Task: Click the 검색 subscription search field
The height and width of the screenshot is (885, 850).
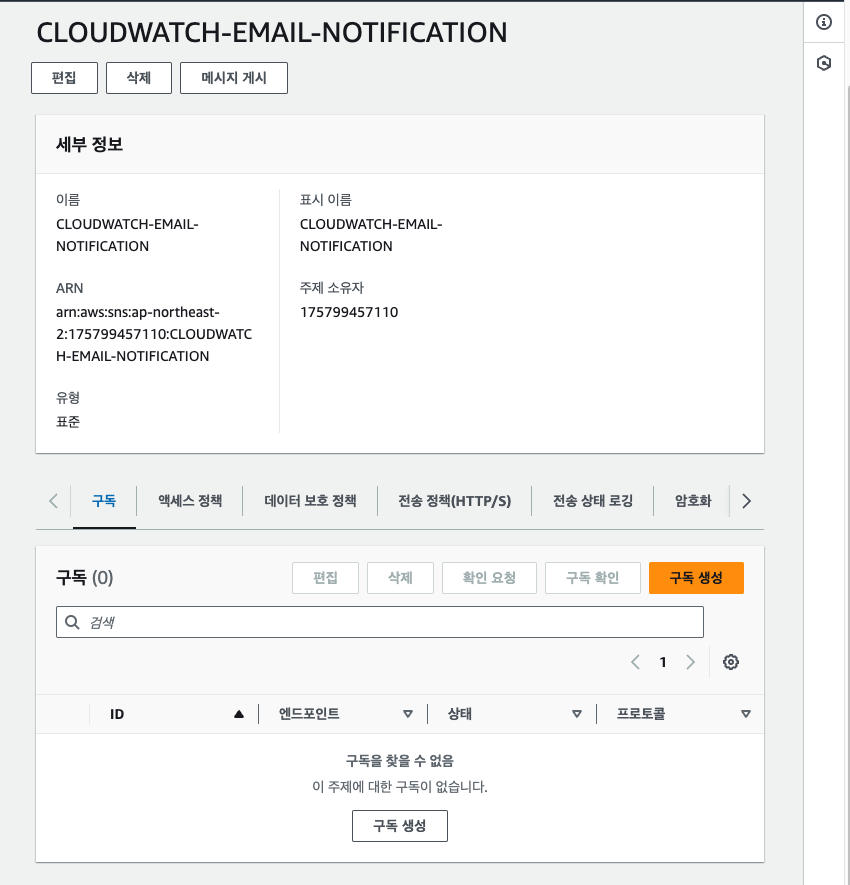Action: (x=380, y=622)
